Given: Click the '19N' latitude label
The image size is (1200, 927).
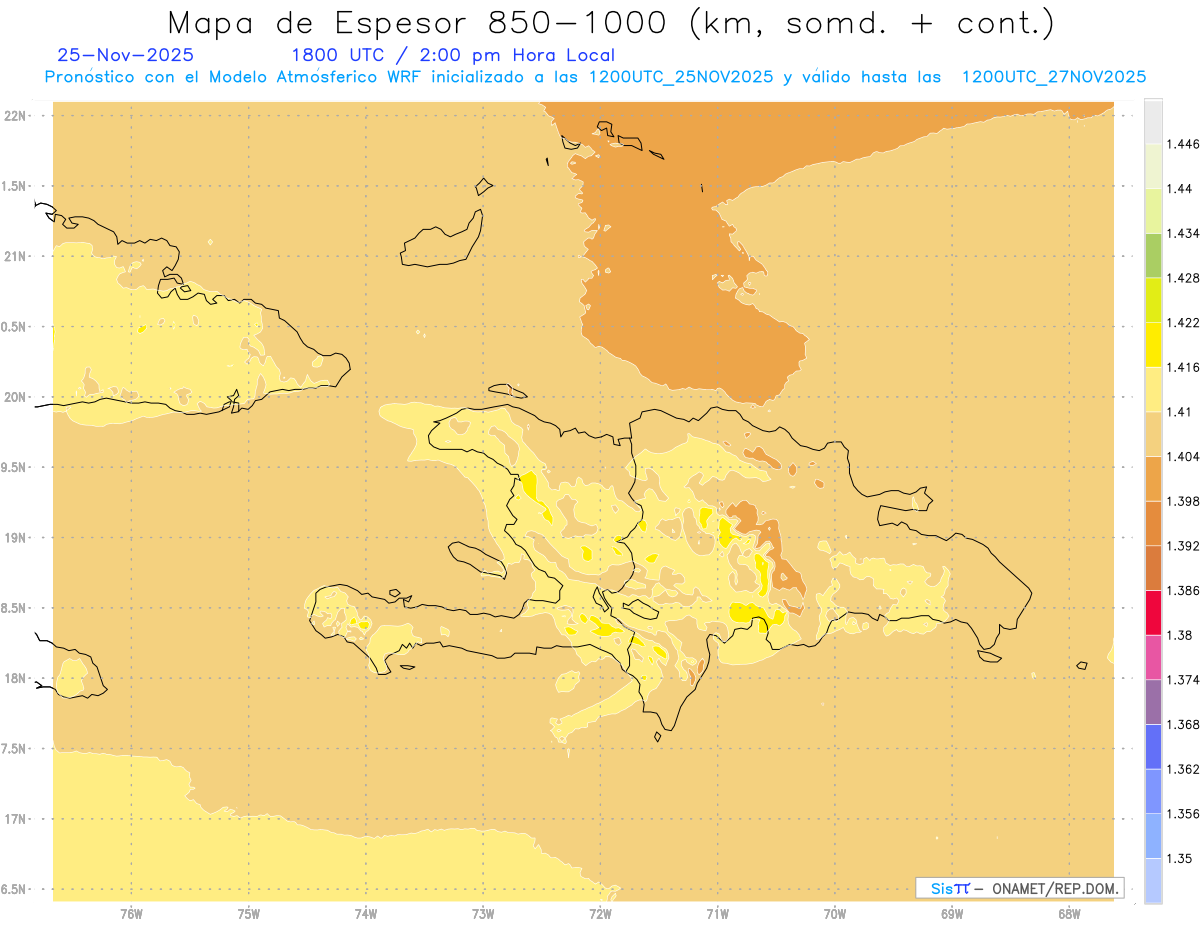Looking at the screenshot, I should tap(14, 538).
